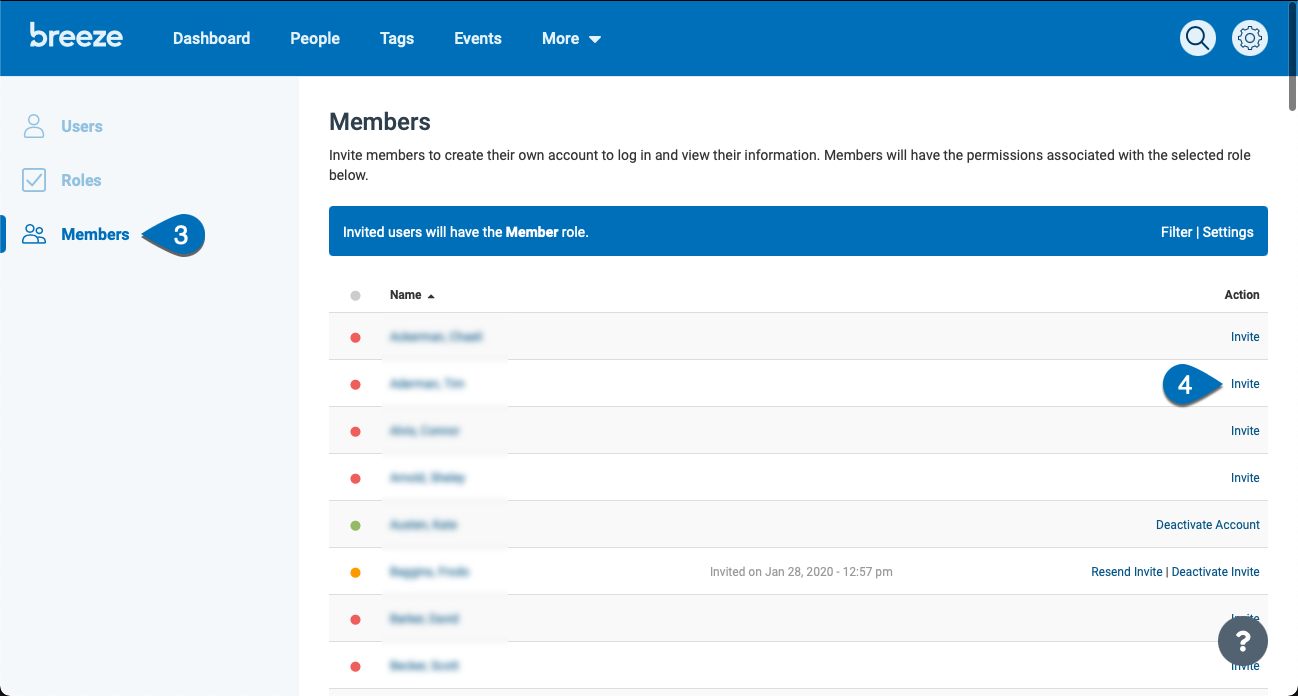Click the 'Invited on Jan 28, 2020 - 12:57 pm' text
Screen dimensions: 1298x696
801,572
